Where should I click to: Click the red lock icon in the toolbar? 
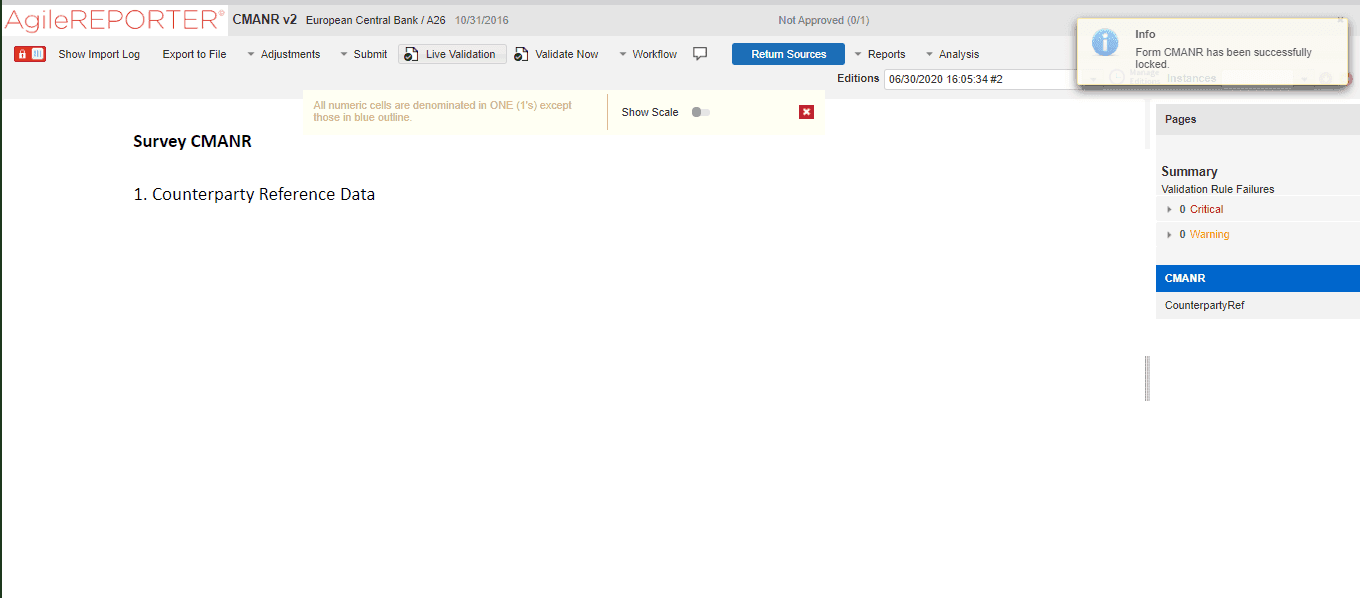22,53
